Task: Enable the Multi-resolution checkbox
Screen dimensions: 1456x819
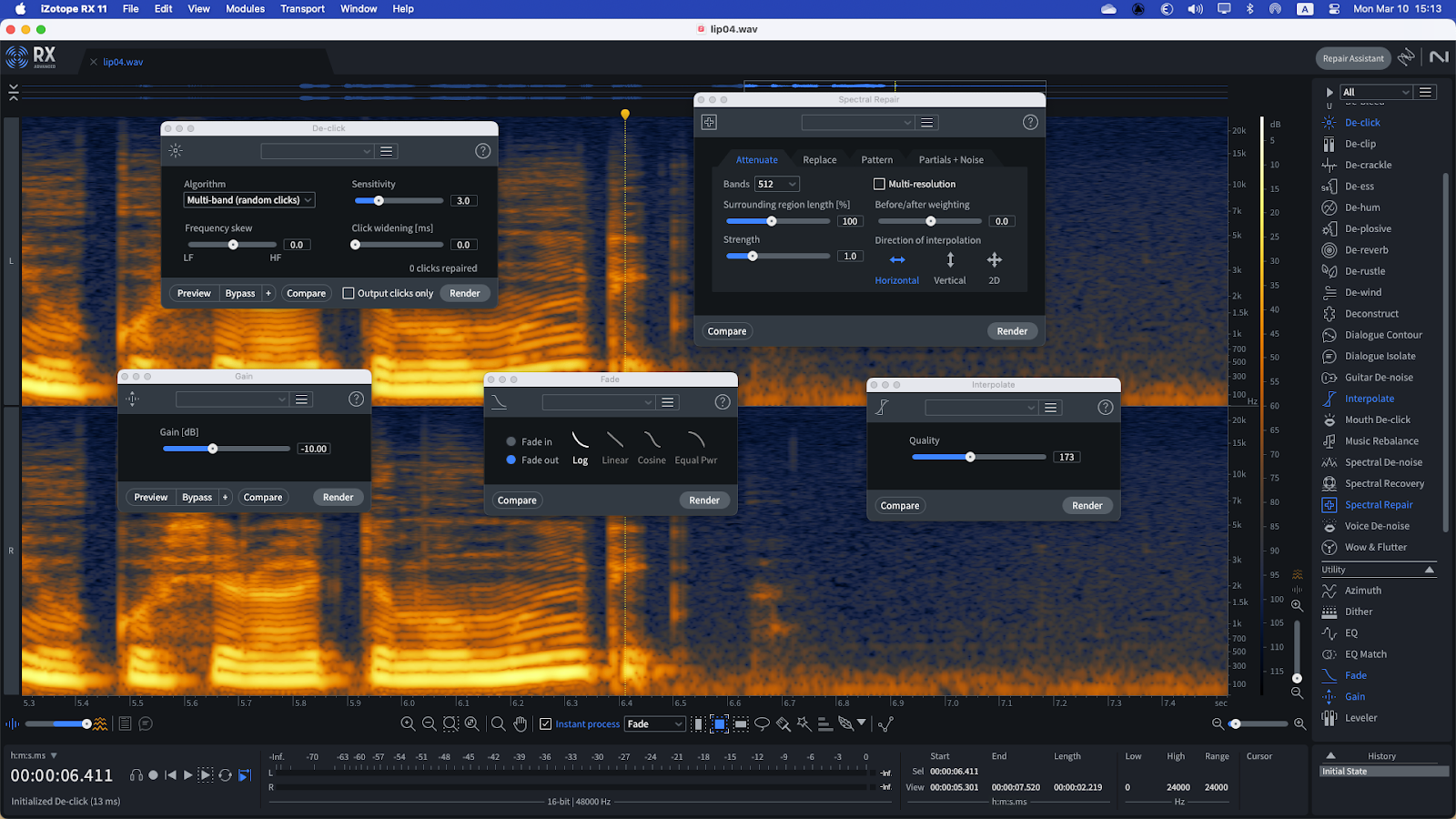Action: pos(879,184)
